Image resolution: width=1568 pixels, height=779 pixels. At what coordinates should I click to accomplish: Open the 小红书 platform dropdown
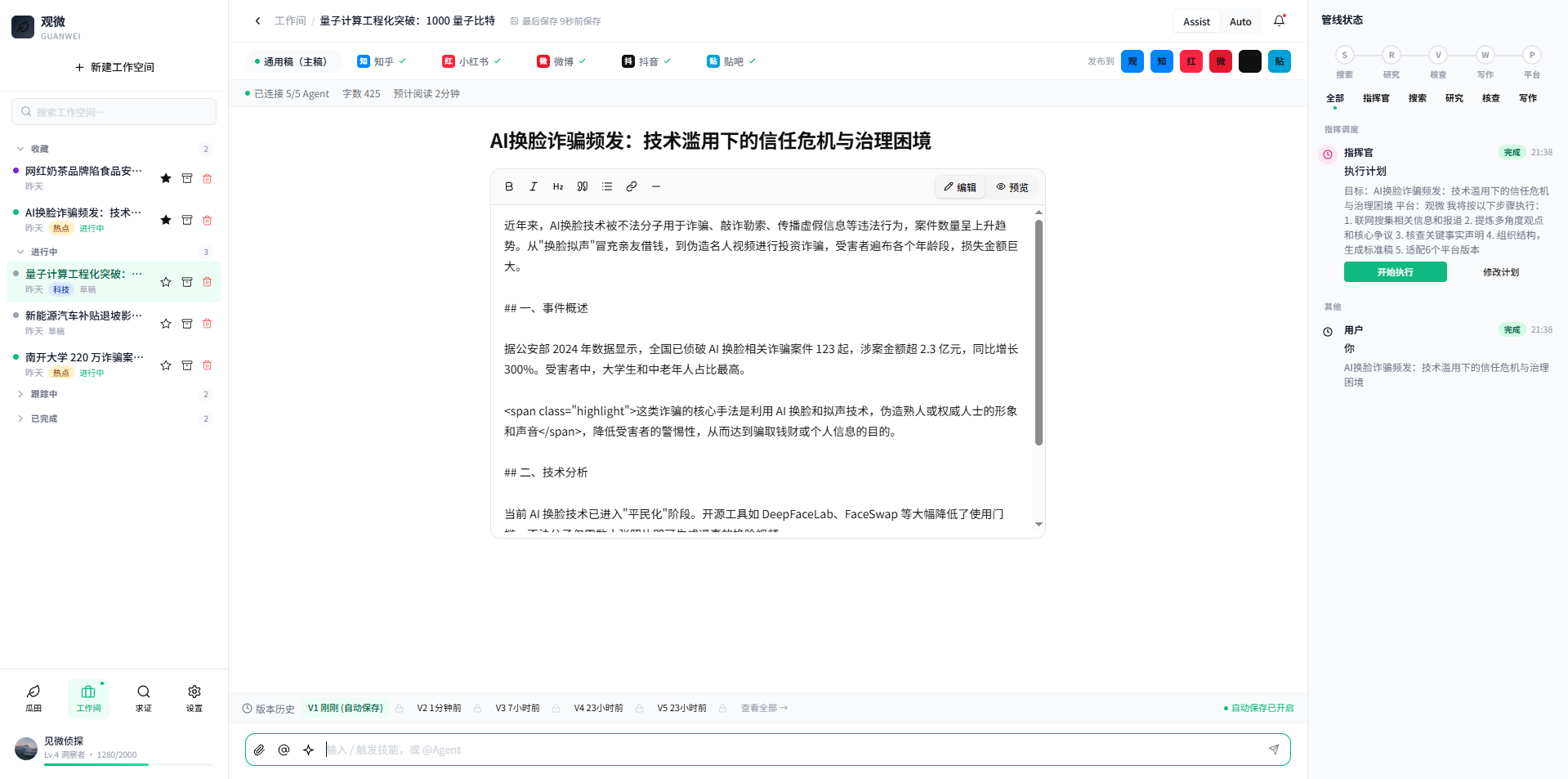[471, 61]
